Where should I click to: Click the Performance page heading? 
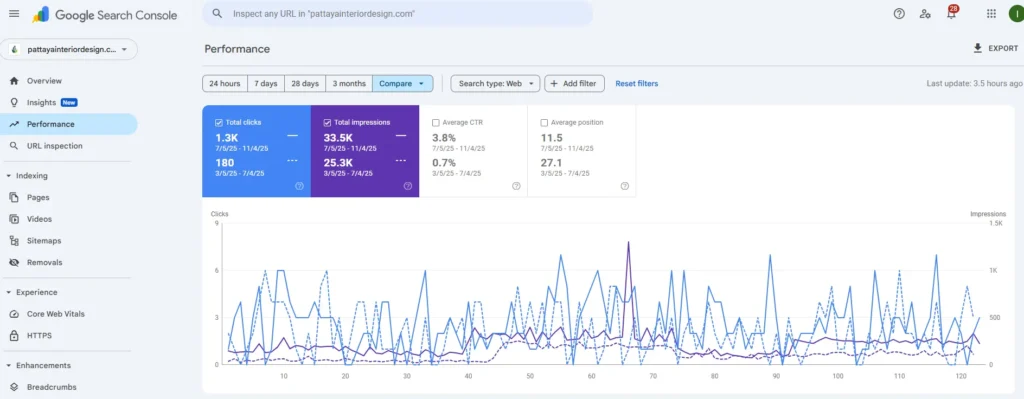point(237,49)
